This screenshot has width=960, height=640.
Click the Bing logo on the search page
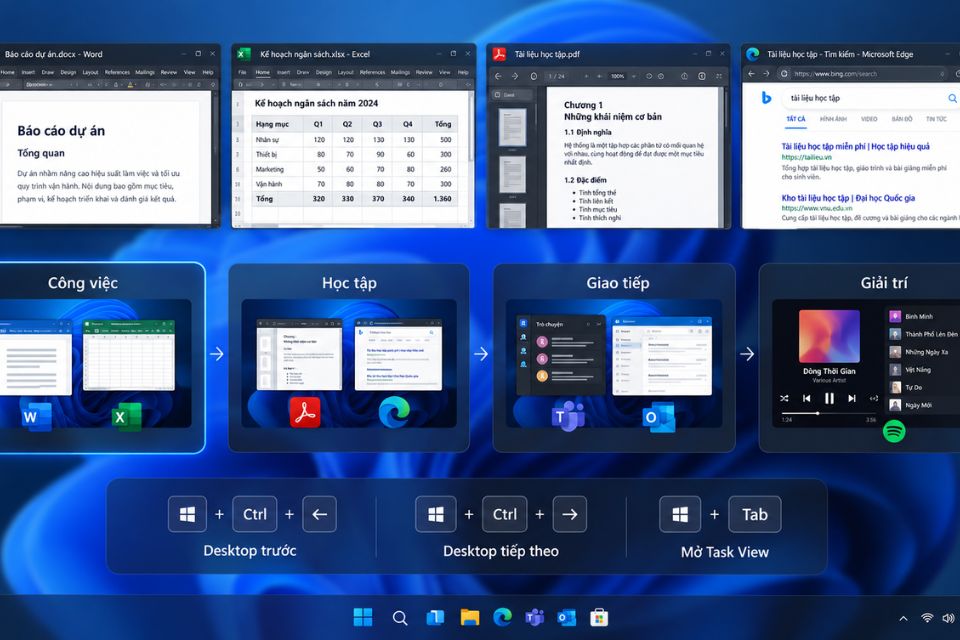point(766,97)
